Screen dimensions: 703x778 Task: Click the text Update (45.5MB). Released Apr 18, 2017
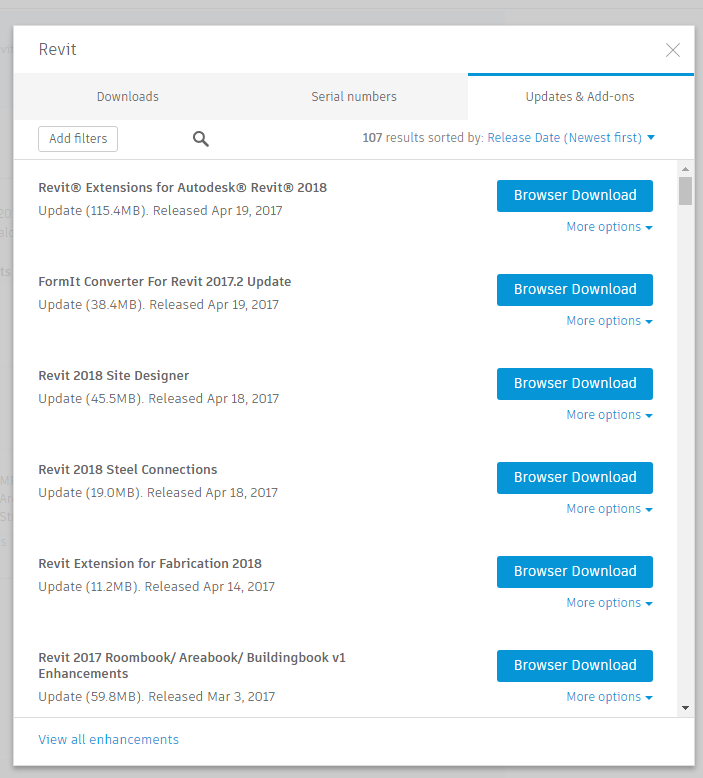click(x=159, y=399)
